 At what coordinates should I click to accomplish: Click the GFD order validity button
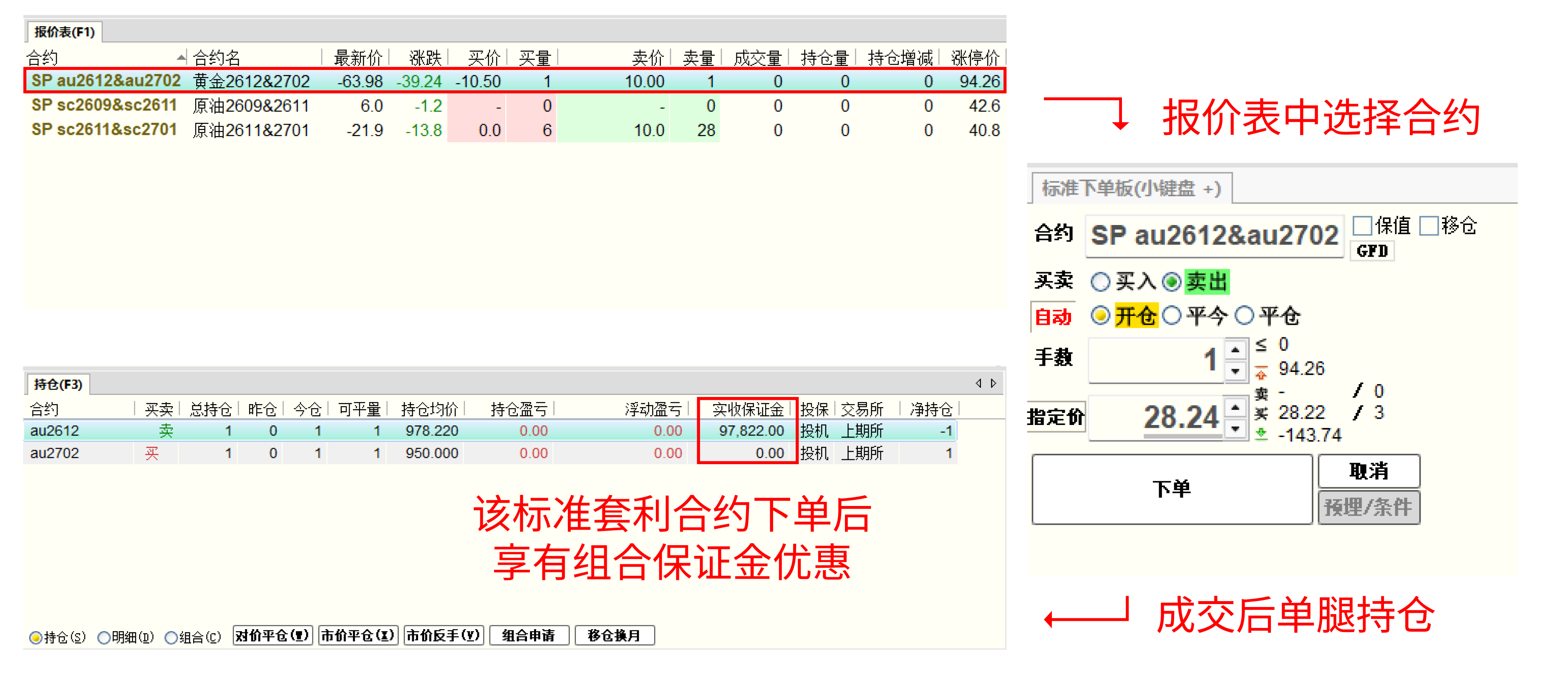tap(1372, 251)
